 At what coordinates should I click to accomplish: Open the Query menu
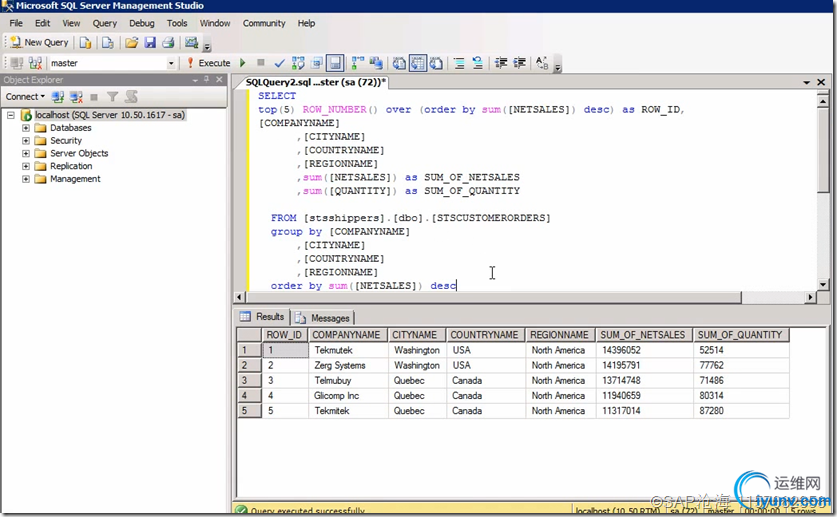[104, 23]
